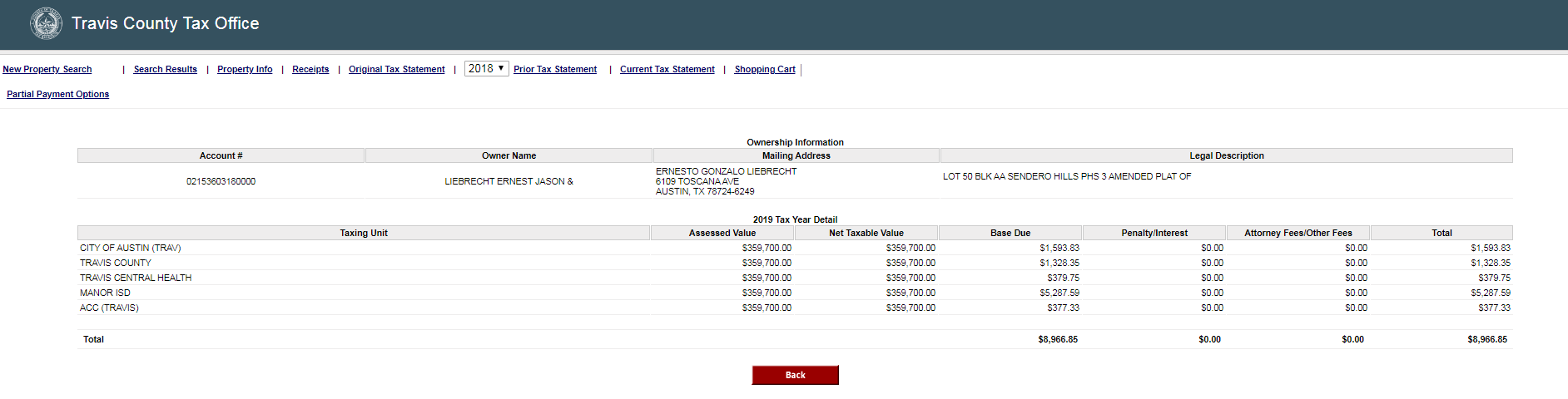This screenshot has width=1568, height=399.
Task: Click the Travis County Tax Office title
Action: tap(166, 23)
